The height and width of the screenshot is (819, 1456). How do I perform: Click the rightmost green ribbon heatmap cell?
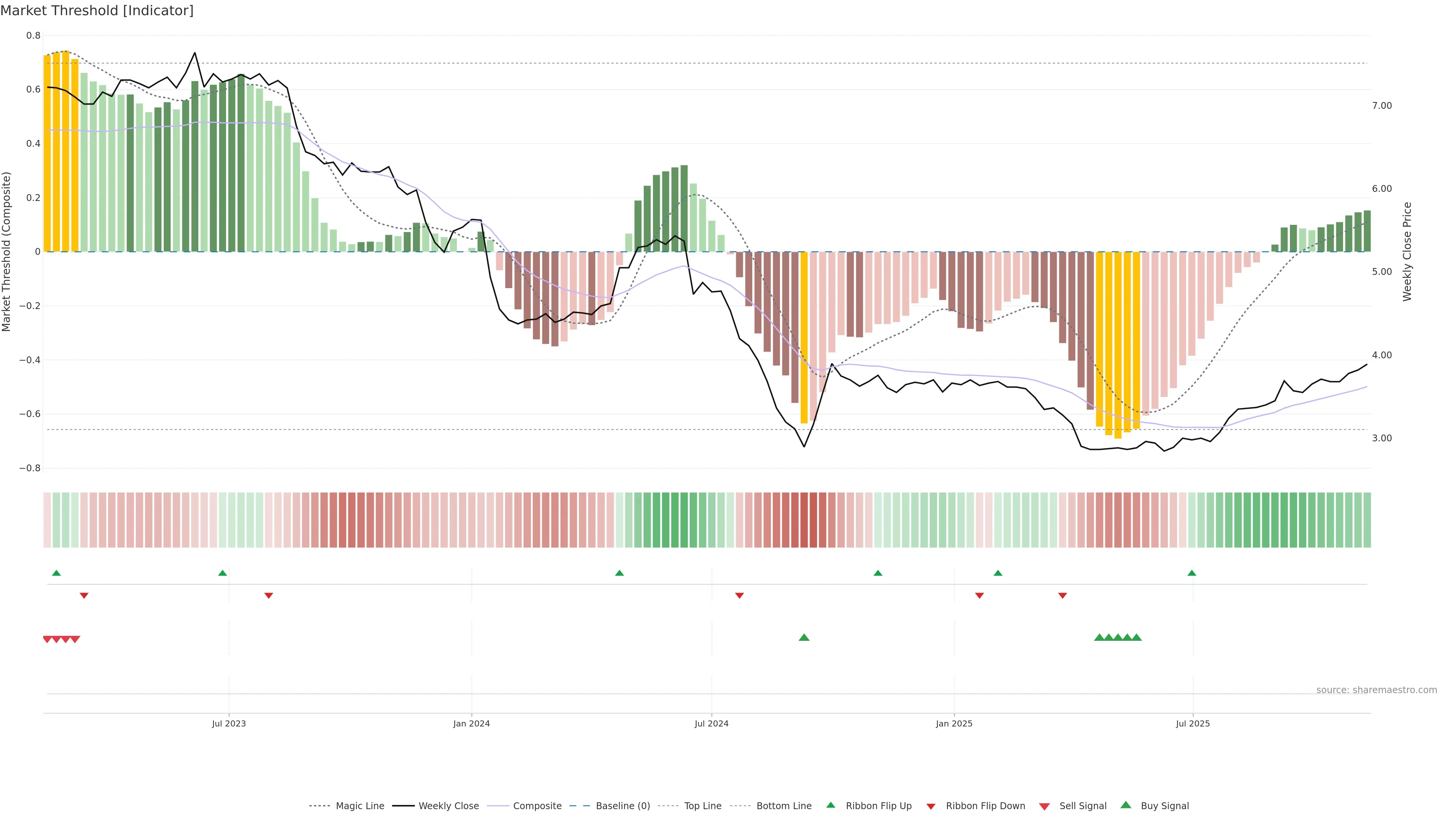point(1367,520)
